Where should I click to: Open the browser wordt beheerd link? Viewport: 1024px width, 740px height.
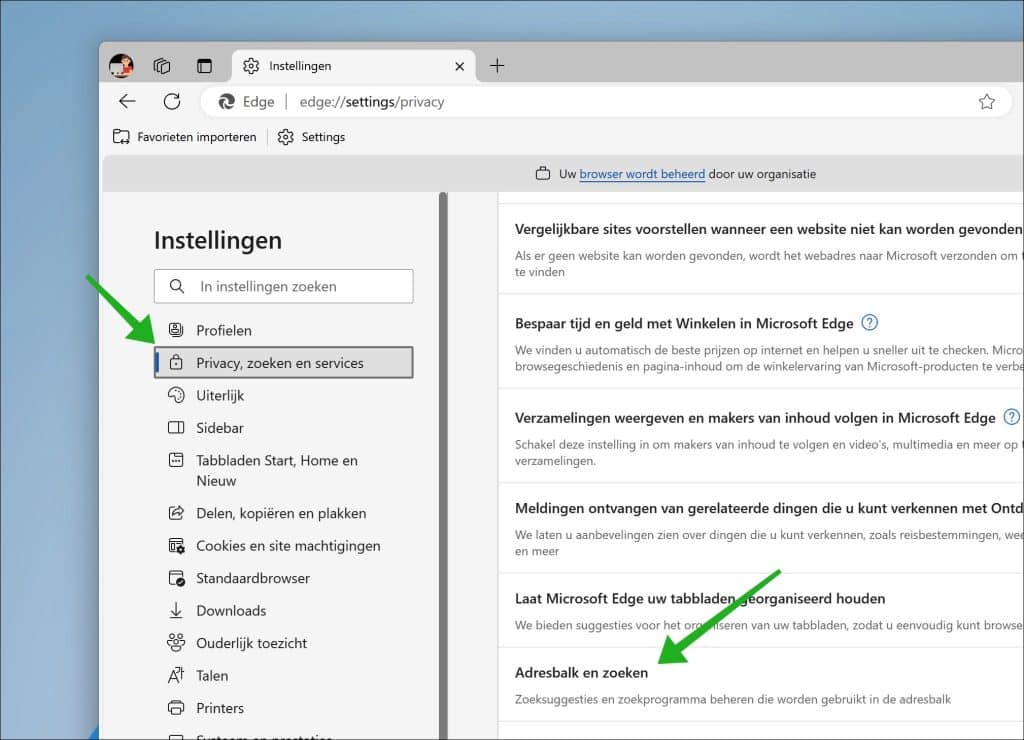pyautogui.click(x=642, y=174)
